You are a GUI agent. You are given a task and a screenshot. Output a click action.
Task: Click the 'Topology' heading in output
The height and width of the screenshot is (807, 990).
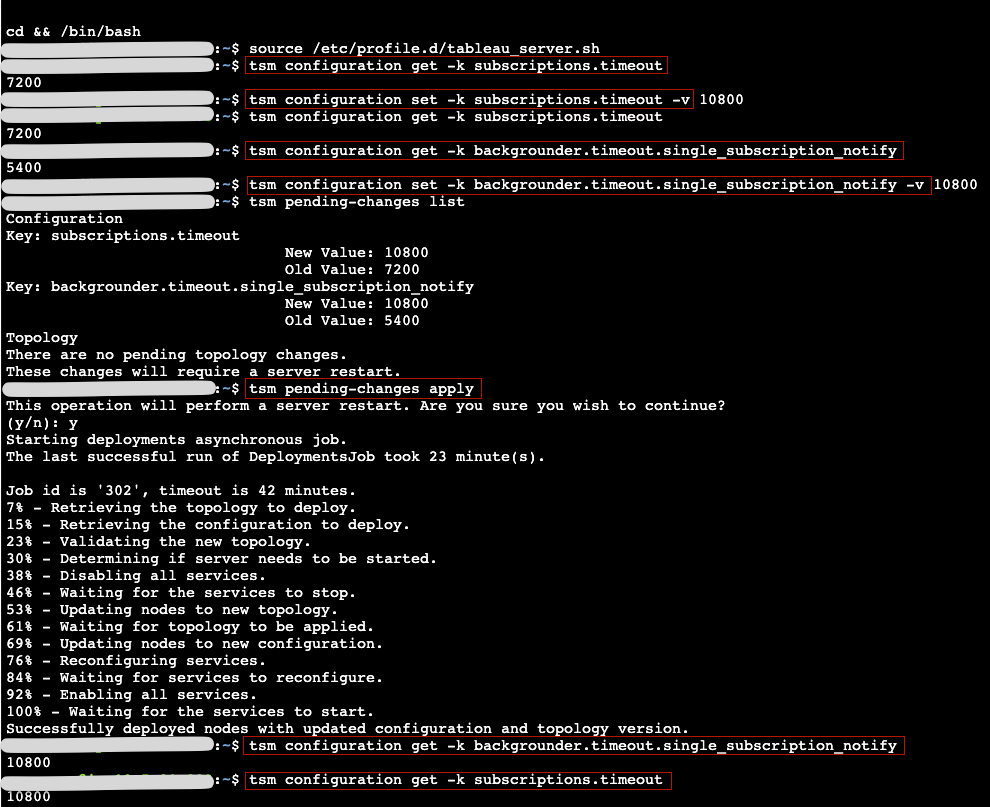[x=41, y=337]
